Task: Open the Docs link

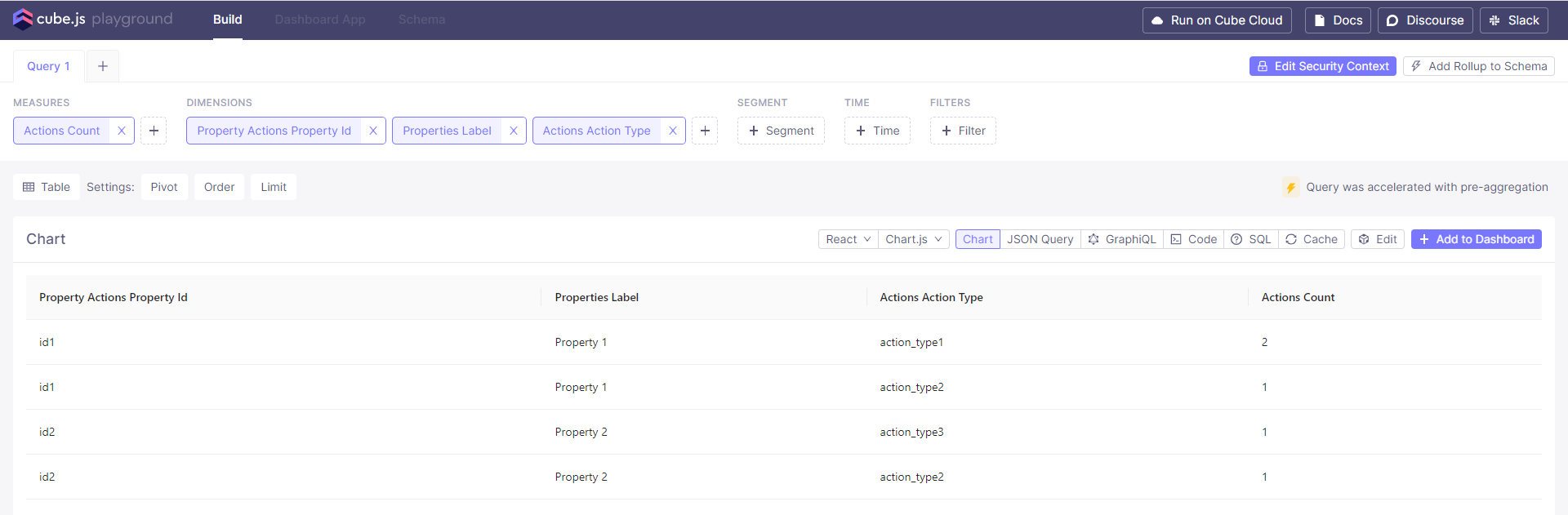Action: [x=1338, y=20]
